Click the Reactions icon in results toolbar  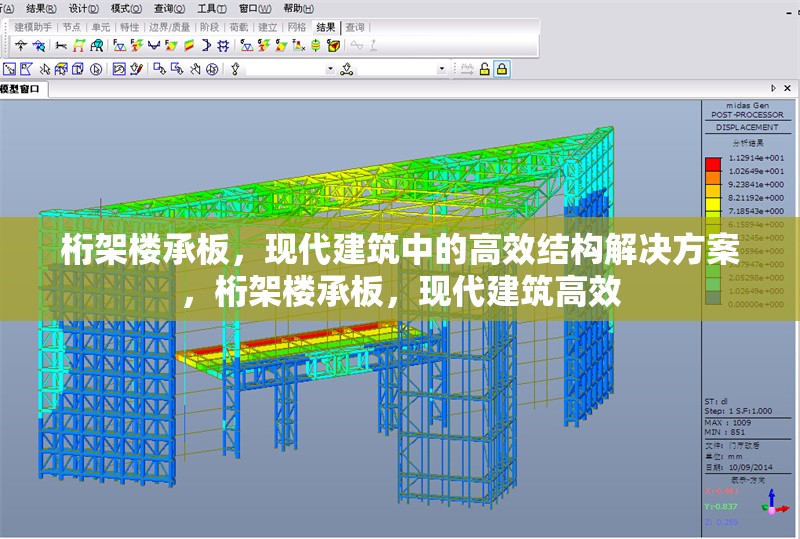20,46
